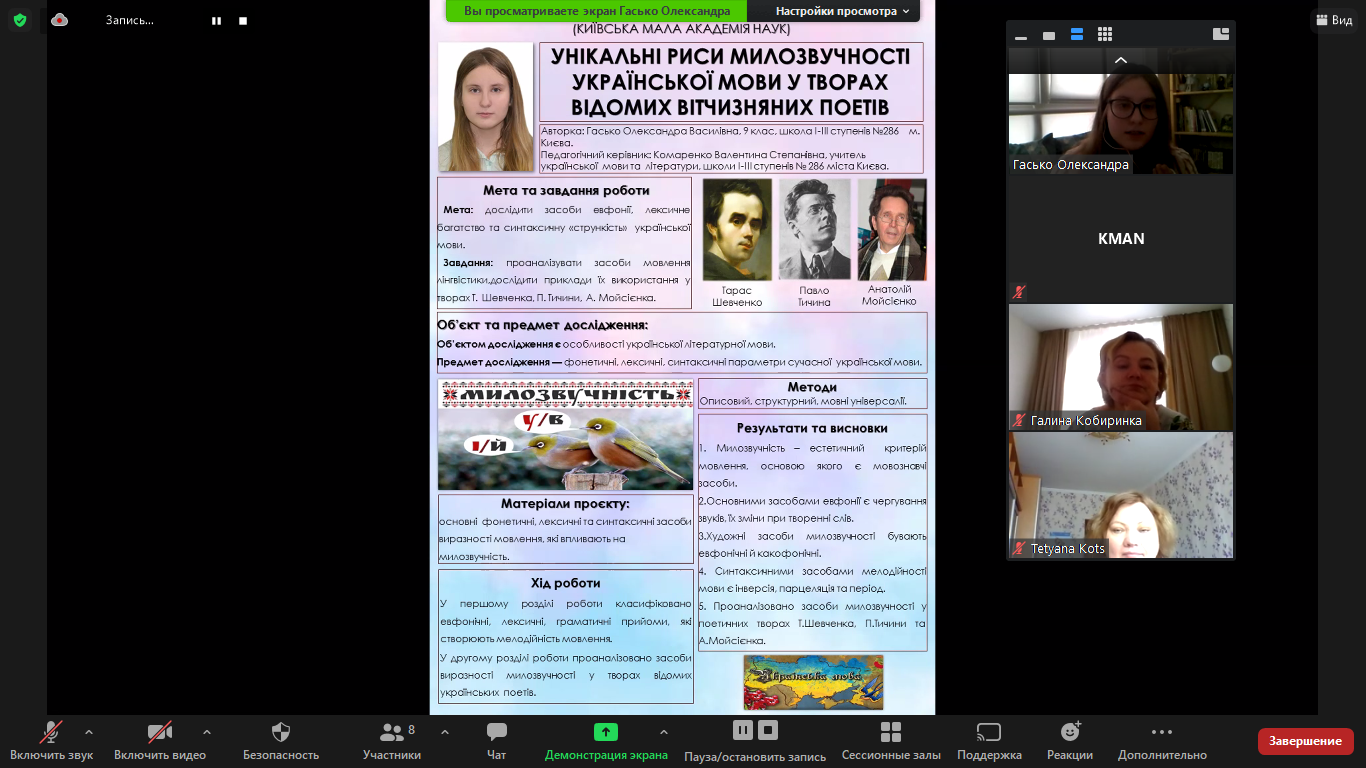Stop recording using square beside Запись label

click(243, 20)
